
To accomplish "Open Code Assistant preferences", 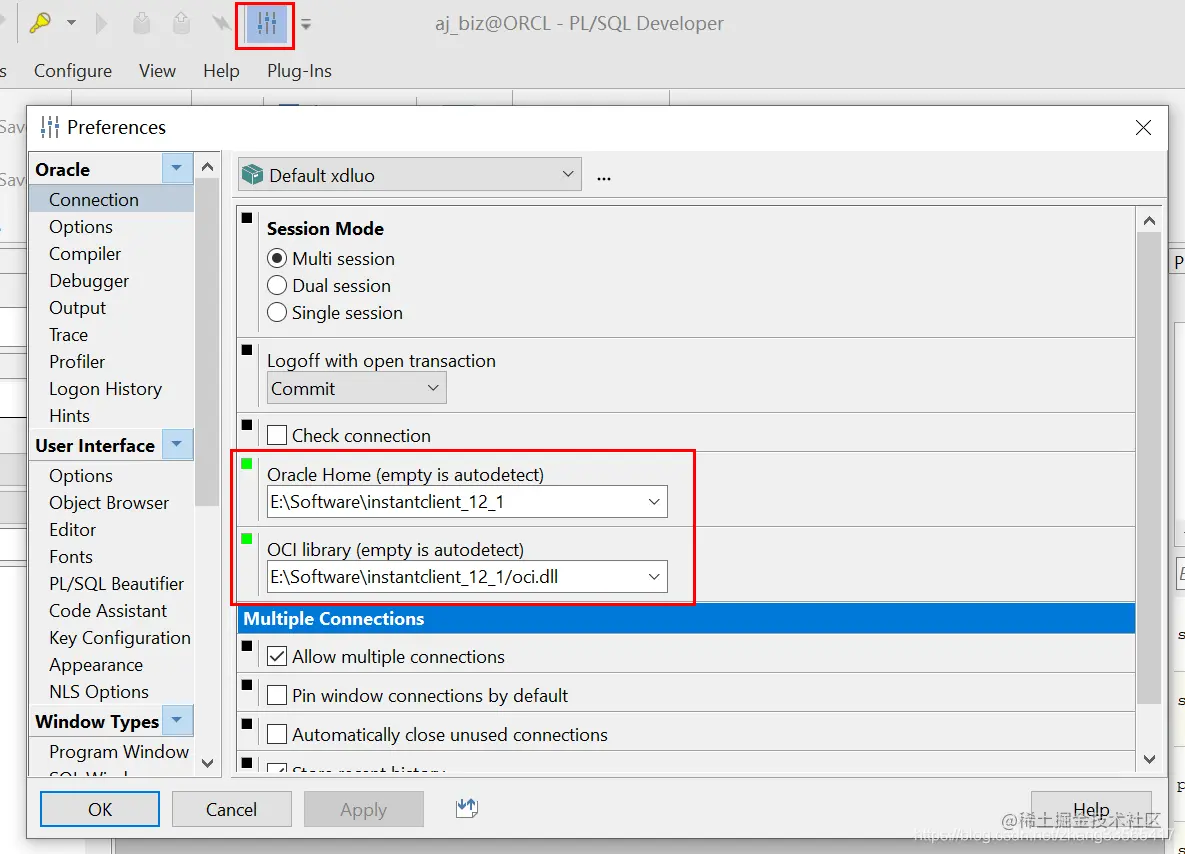I will click(x=108, y=611).
